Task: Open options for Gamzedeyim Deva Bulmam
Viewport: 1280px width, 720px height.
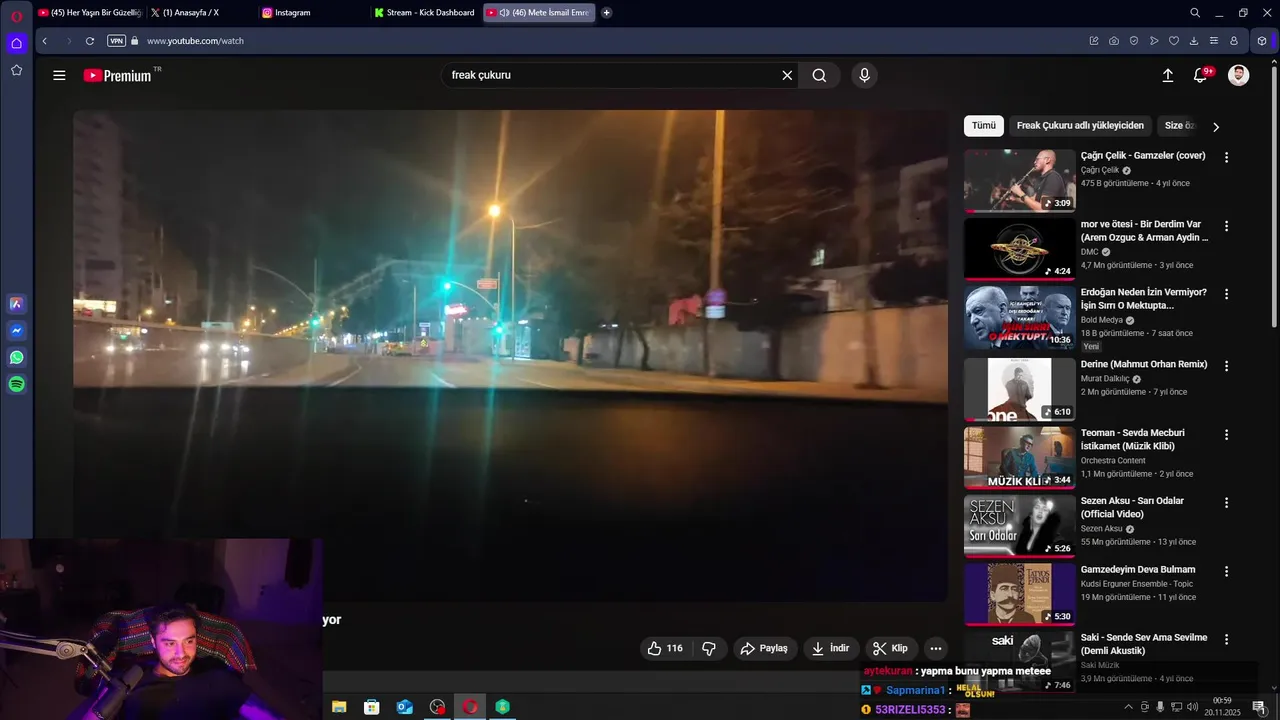Action: 1226,571
